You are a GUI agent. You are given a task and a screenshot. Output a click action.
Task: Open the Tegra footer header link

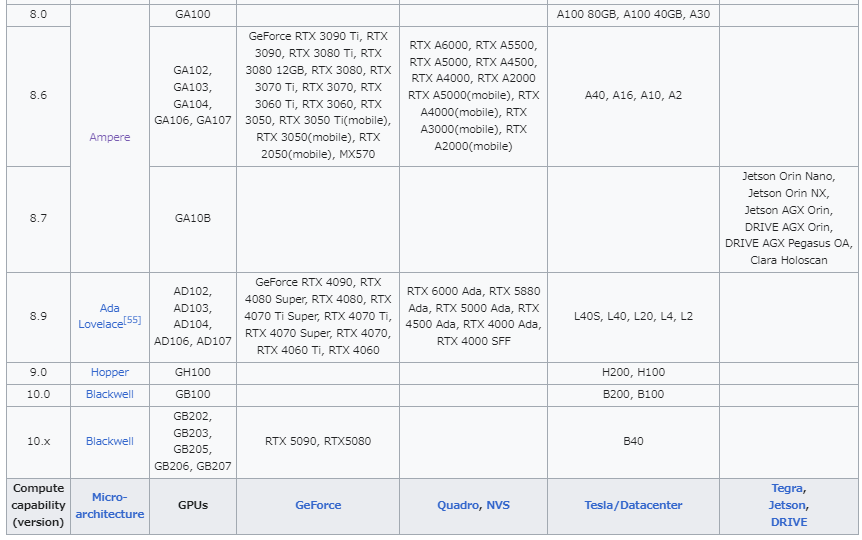click(787, 488)
